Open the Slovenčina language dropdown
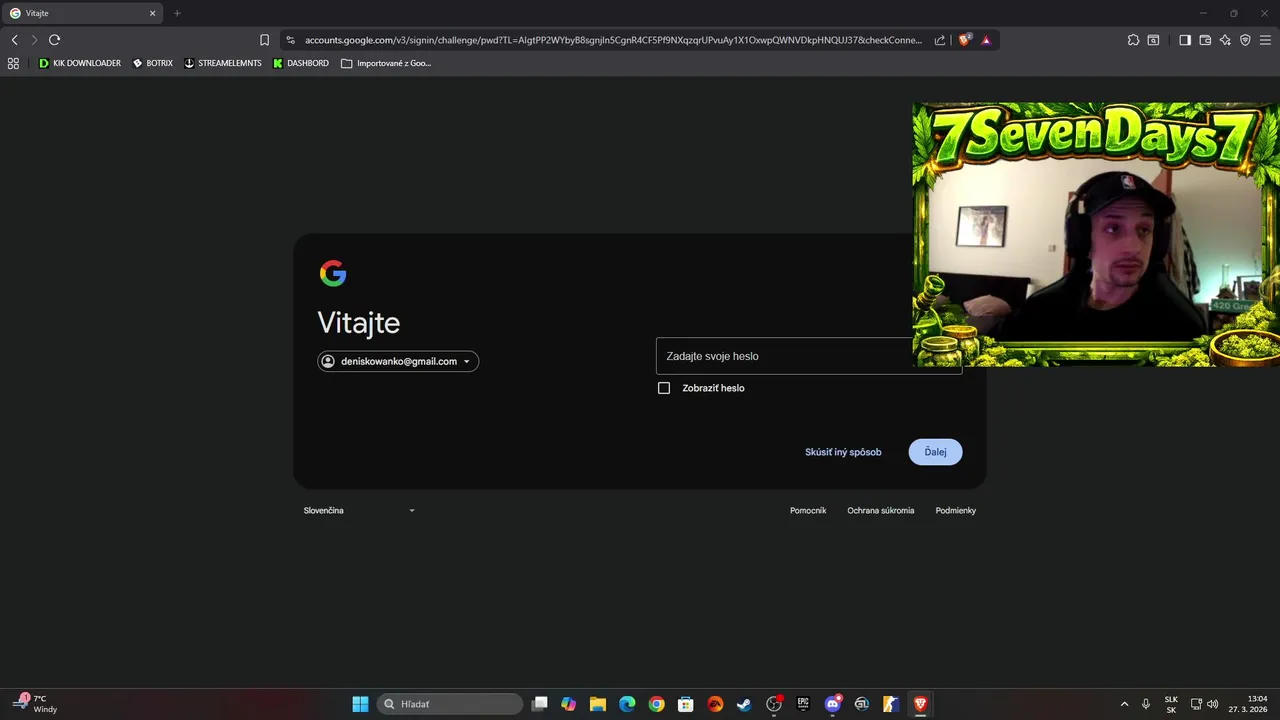This screenshot has width=1280, height=720. pos(359,510)
